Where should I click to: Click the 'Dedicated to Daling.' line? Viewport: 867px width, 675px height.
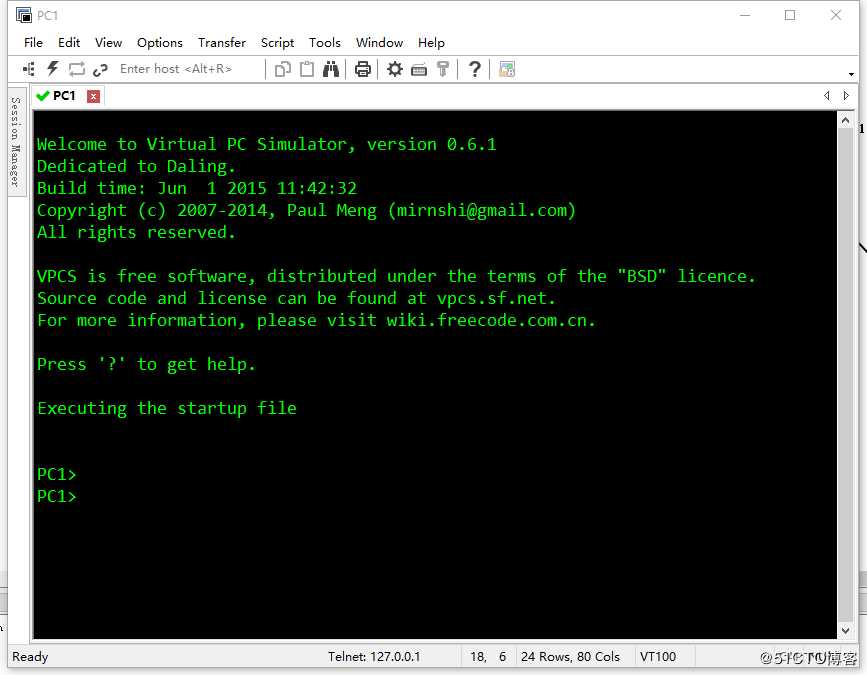click(x=136, y=166)
